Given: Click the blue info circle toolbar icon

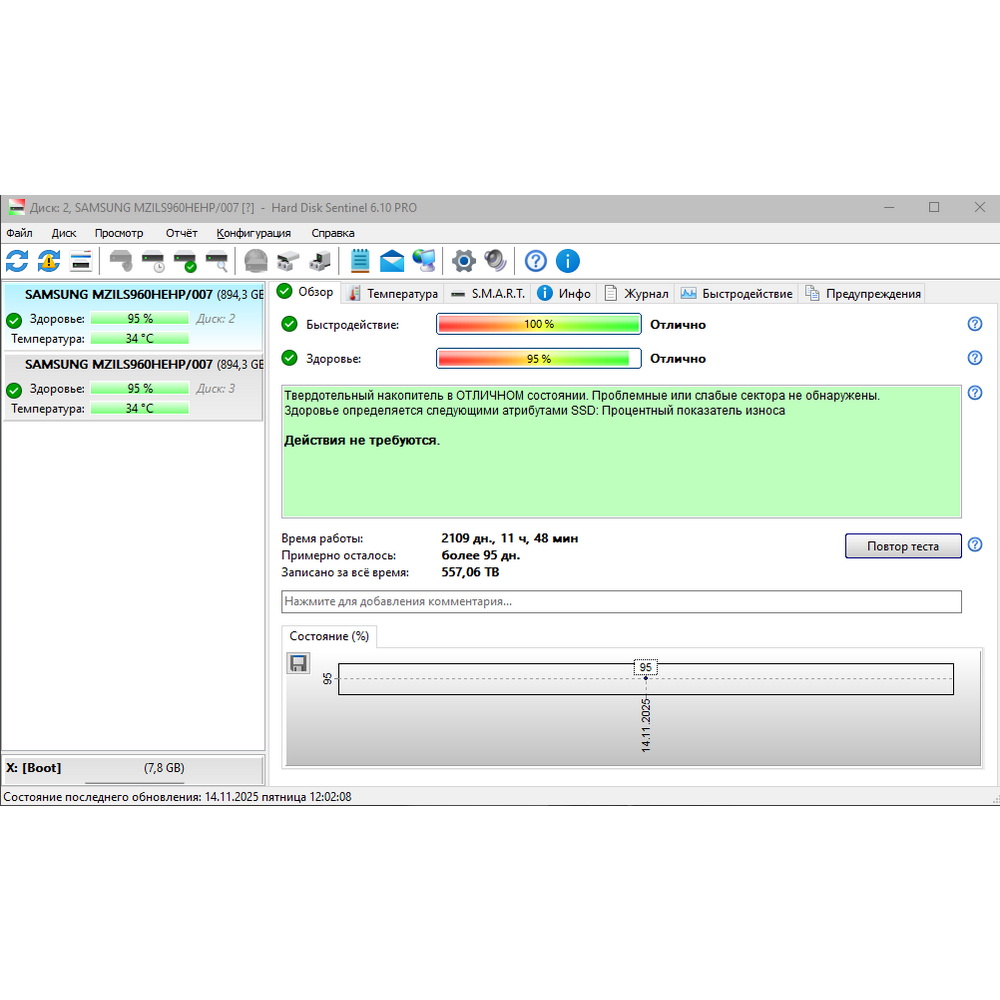Looking at the screenshot, I should pyautogui.click(x=567, y=261).
